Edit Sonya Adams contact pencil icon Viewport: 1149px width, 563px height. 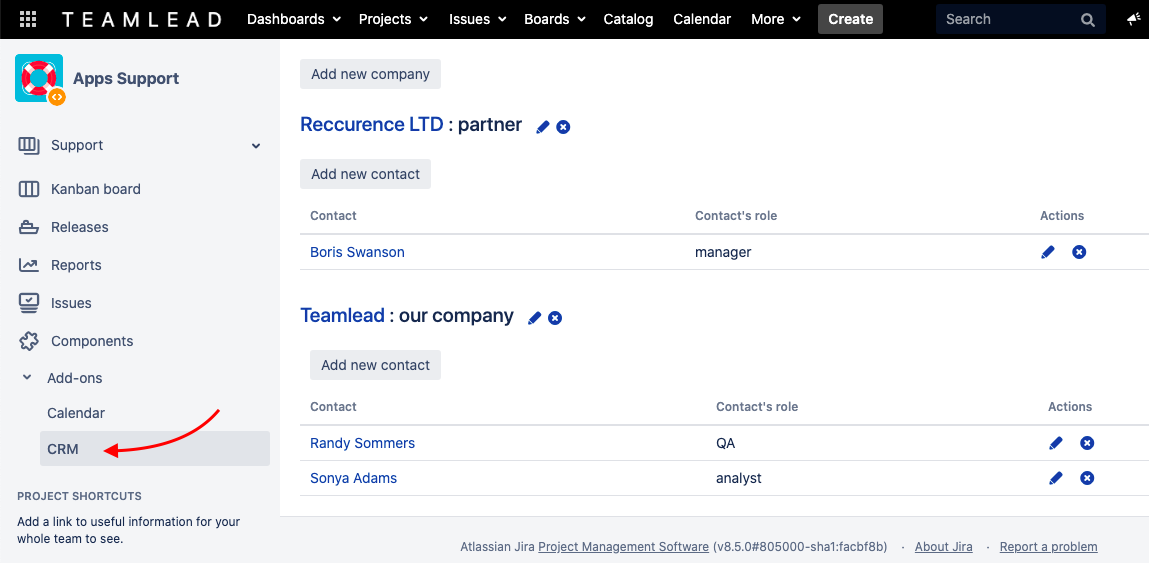(x=1056, y=478)
